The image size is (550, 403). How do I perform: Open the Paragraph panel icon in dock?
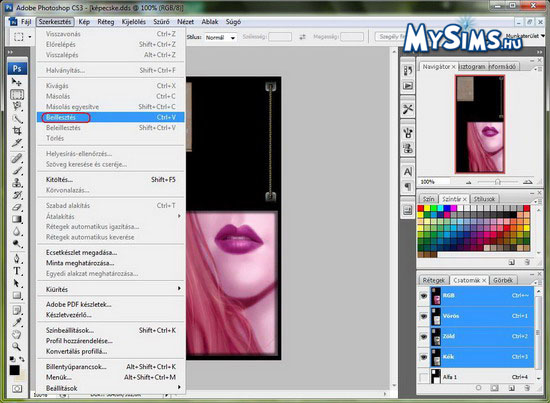pos(408,186)
